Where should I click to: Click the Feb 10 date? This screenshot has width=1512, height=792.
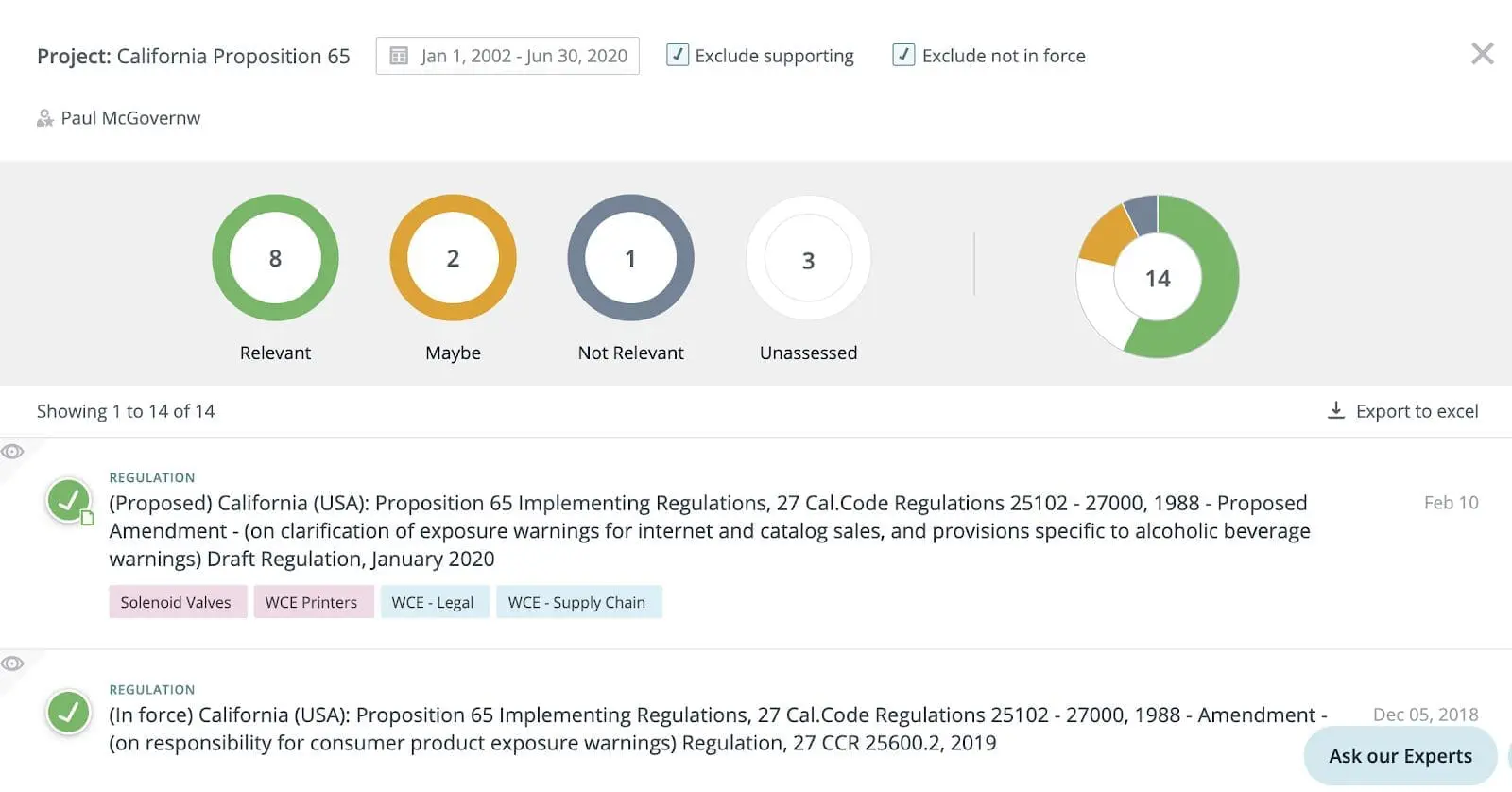(x=1451, y=503)
